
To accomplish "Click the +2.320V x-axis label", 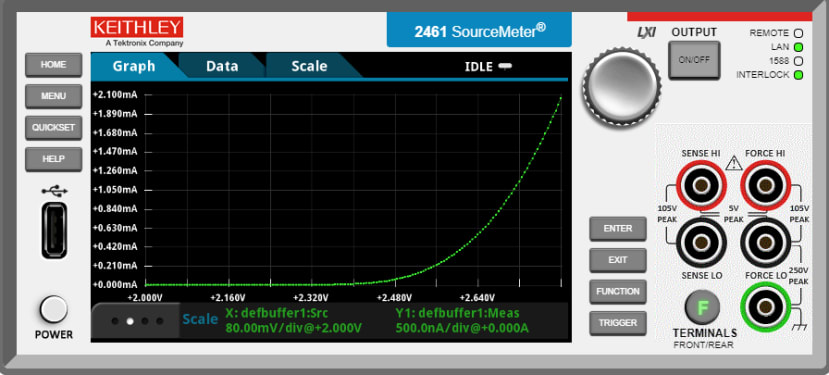I will pyautogui.click(x=311, y=297).
